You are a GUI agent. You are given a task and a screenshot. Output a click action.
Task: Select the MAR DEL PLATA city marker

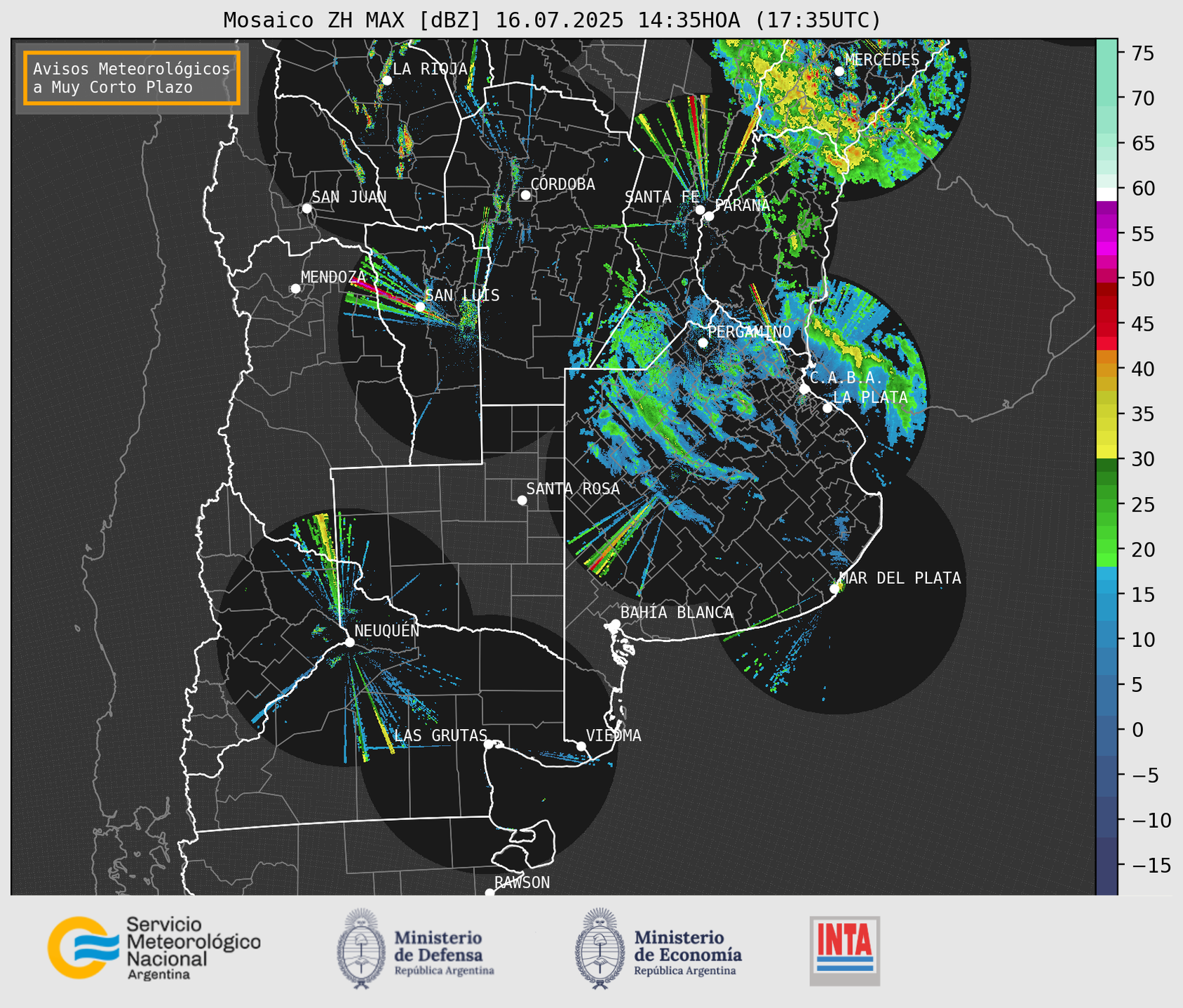pos(834,589)
